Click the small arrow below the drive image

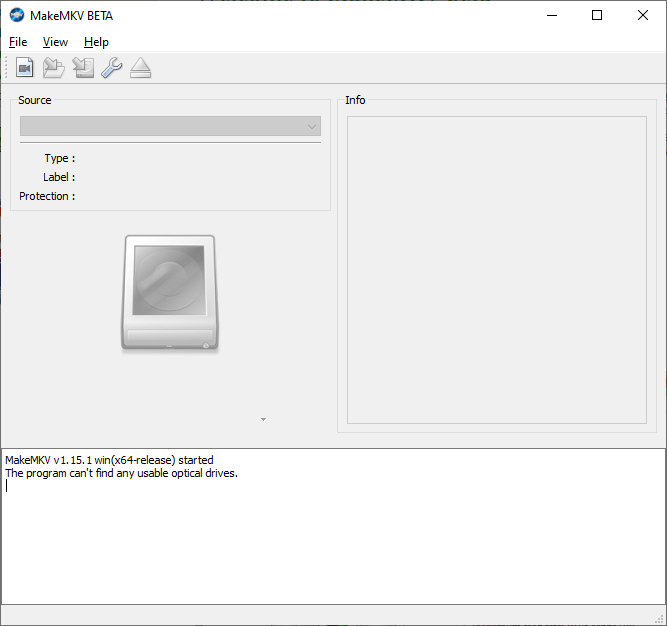click(263, 420)
